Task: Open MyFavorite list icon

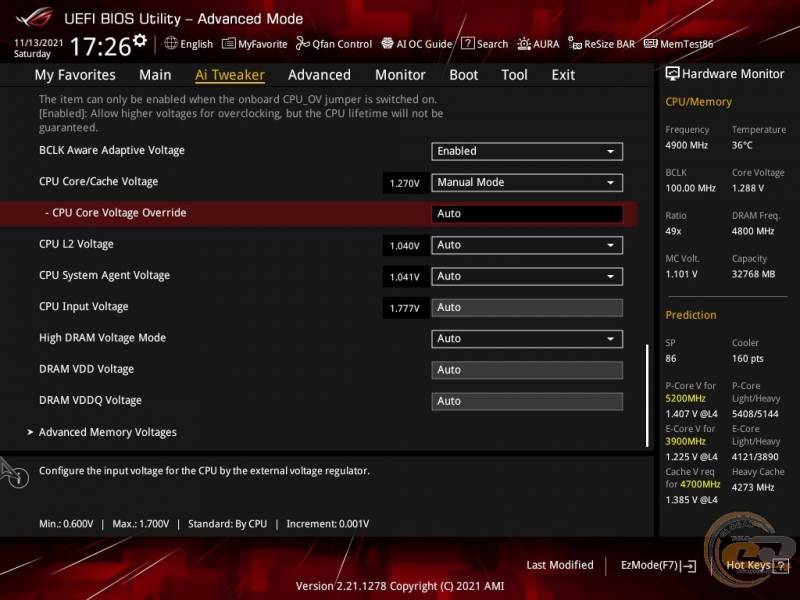Action: pos(229,43)
